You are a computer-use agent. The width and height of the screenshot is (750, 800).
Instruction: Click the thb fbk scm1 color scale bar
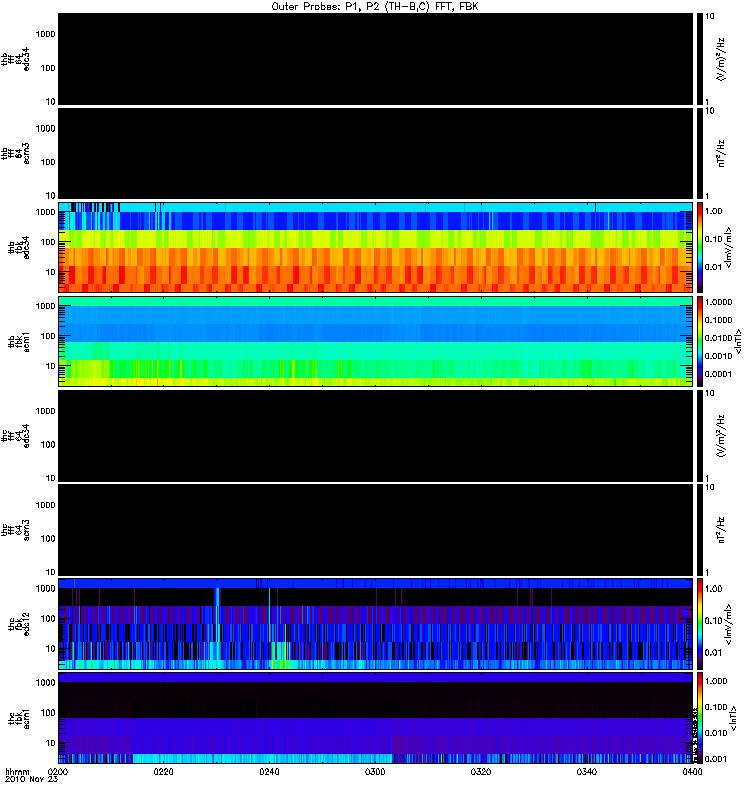click(700, 341)
